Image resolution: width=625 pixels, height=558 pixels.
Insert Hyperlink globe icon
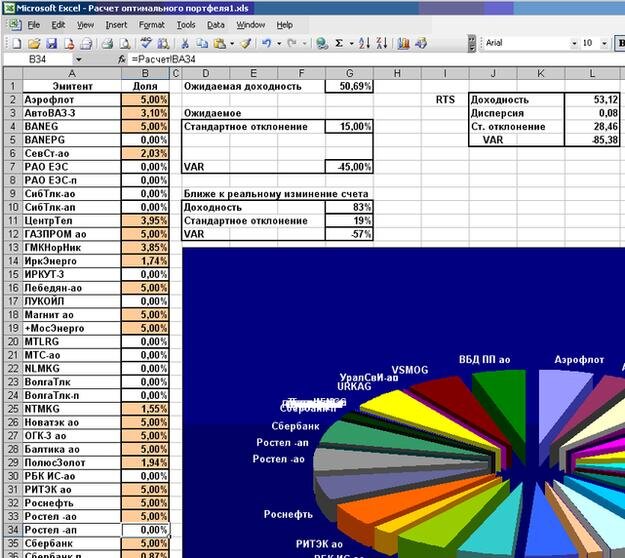322,43
